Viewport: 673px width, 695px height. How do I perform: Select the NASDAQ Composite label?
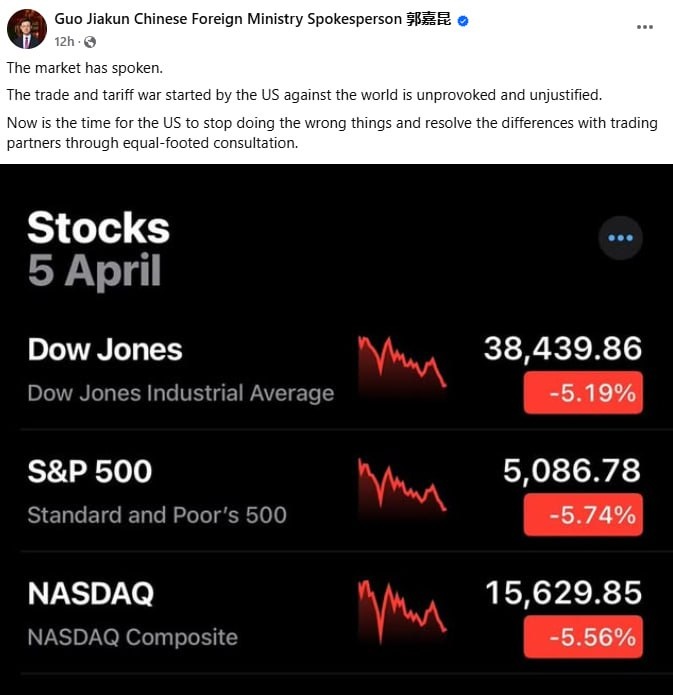point(132,637)
